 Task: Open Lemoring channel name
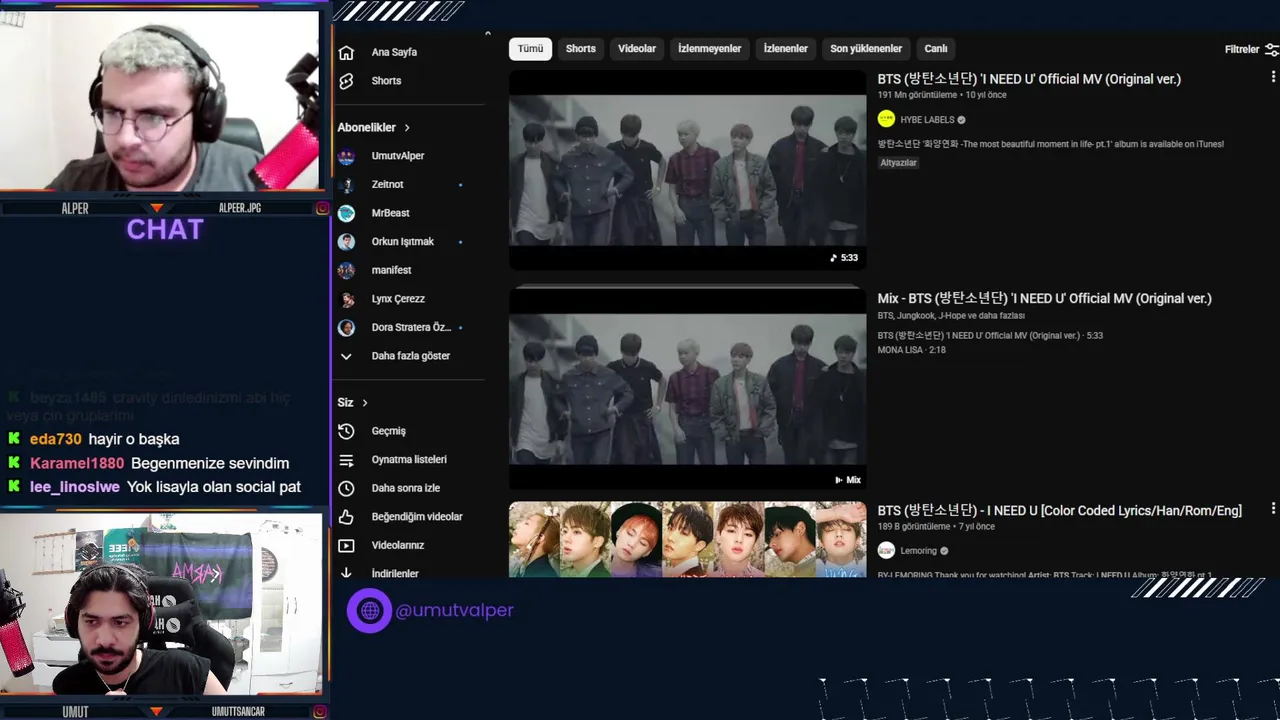coord(918,551)
